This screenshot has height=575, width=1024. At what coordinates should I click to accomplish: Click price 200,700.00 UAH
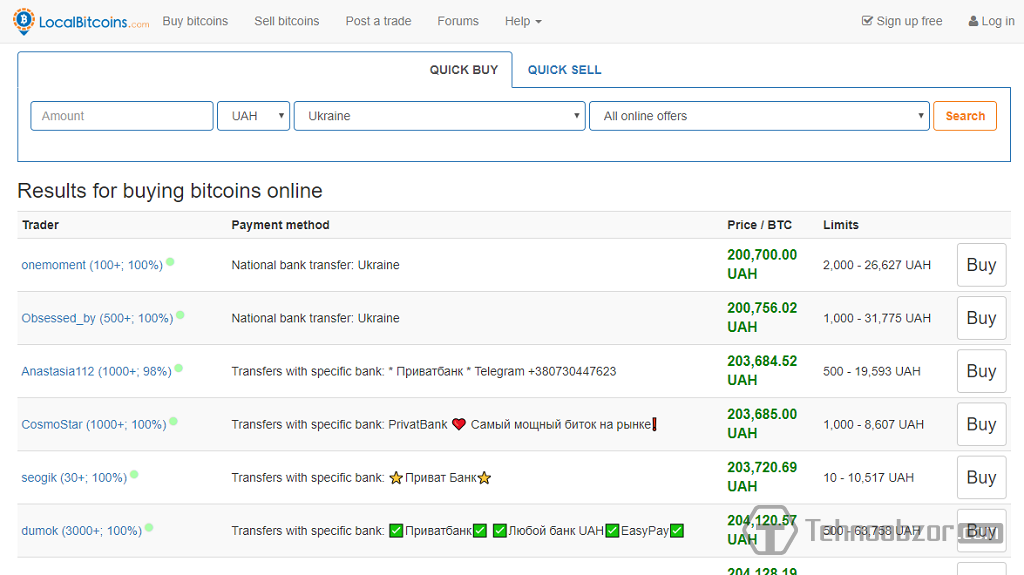click(762, 265)
